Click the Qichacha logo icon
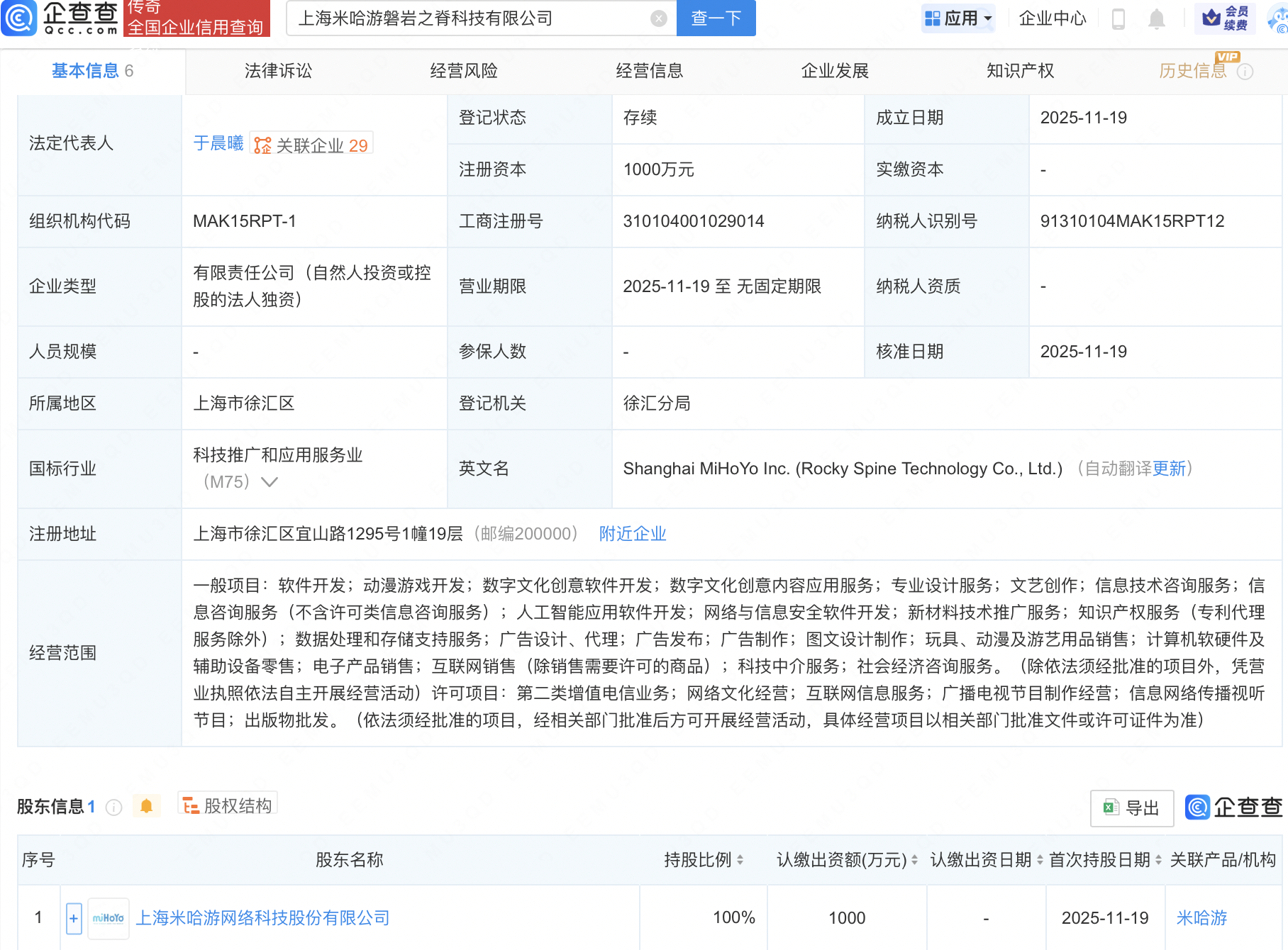Screen dimensions: 1288x950 [19, 18]
